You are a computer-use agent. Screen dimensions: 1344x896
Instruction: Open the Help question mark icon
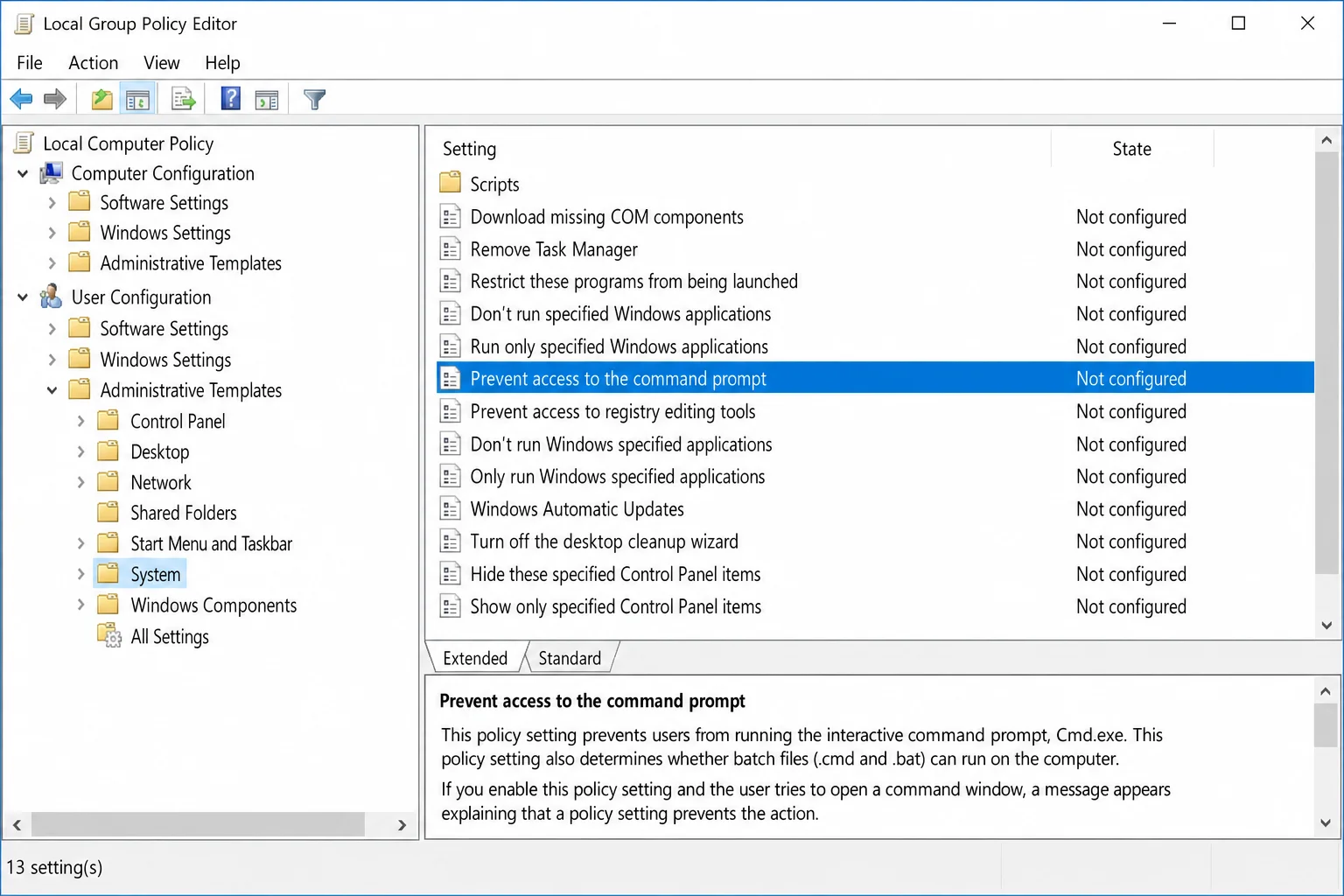pyautogui.click(x=231, y=99)
